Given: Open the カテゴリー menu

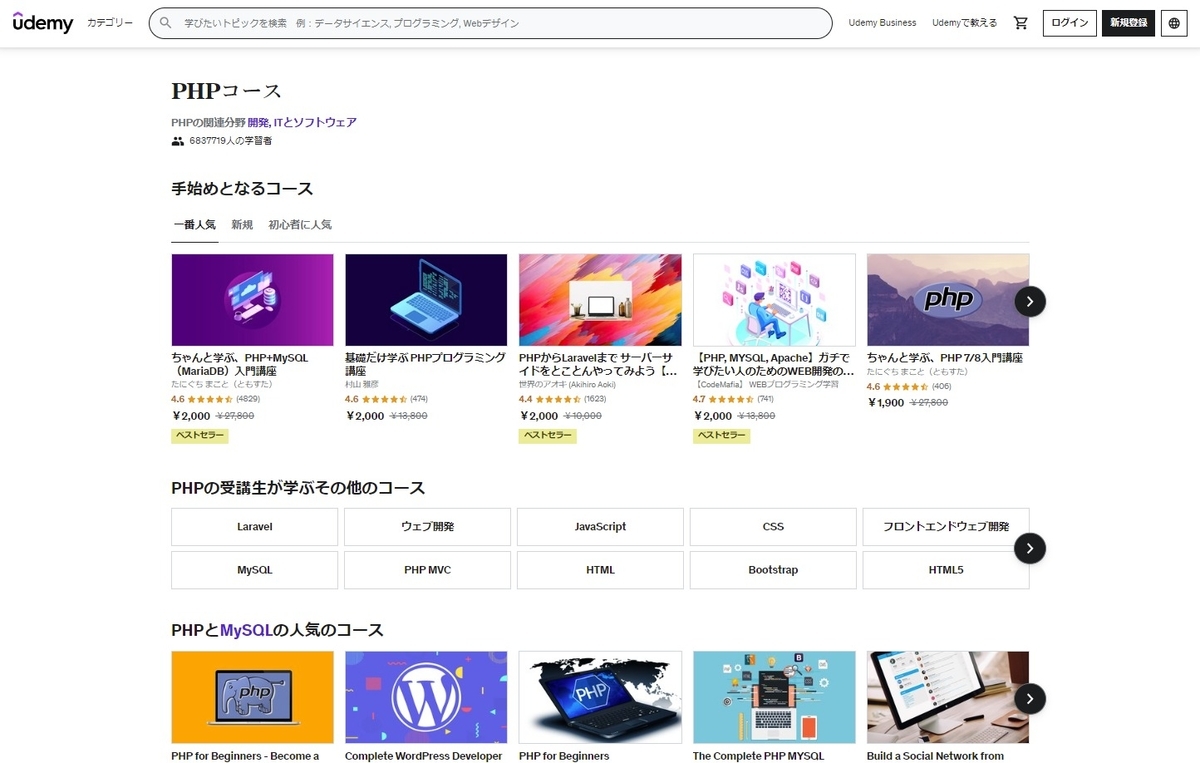Looking at the screenshot, I should 110,23.
